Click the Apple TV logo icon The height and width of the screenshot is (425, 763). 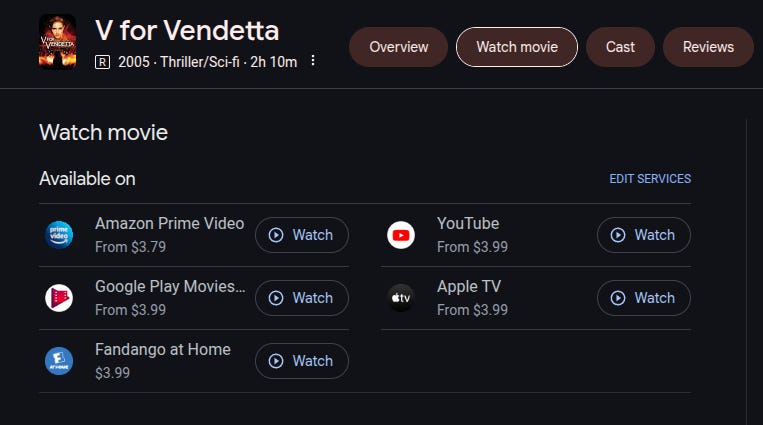click(x=401, y=298)
